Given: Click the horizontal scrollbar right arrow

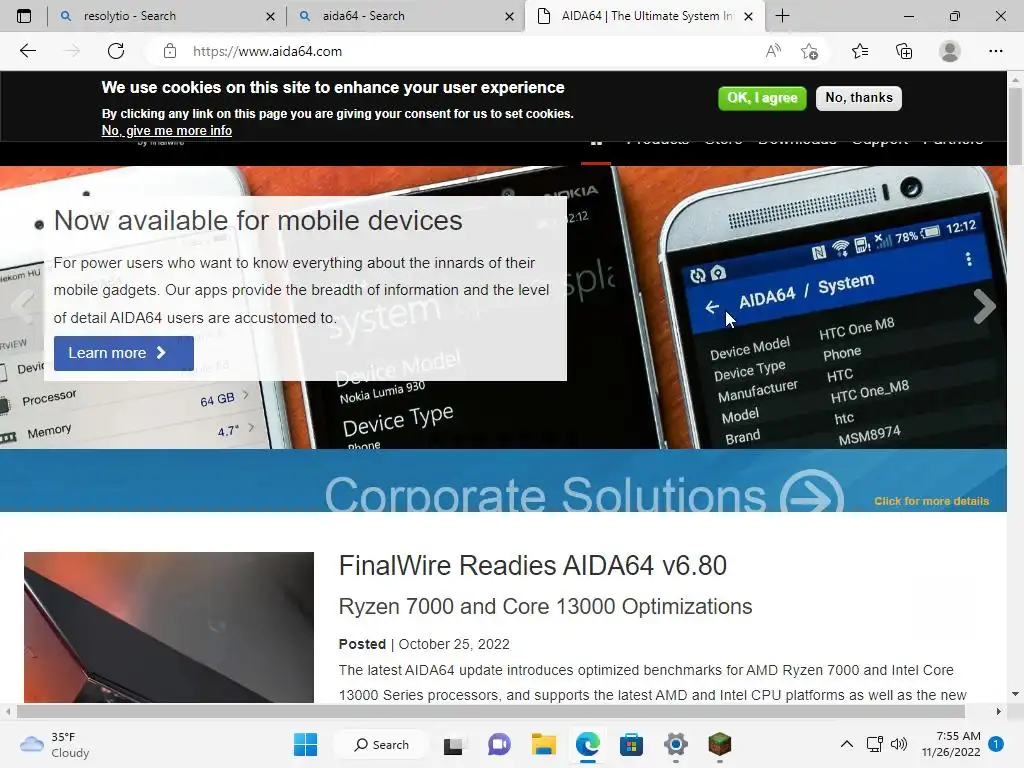Looking at the screenshot, I should (999, 711).
